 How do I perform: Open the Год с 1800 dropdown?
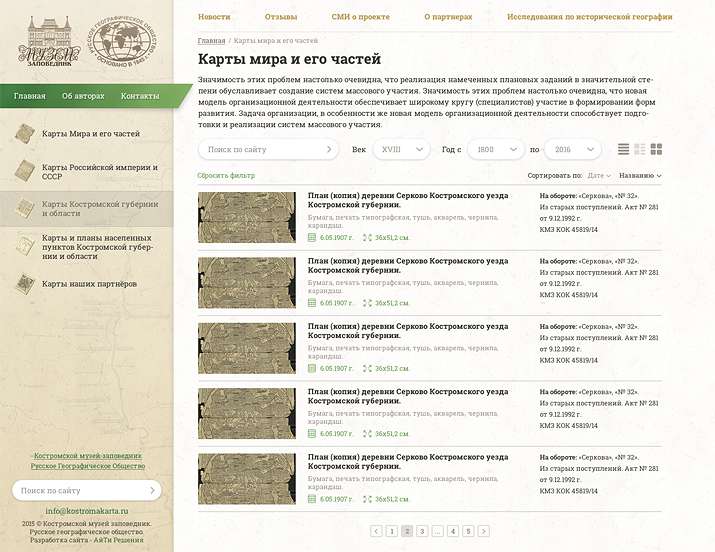click(496, 149)
